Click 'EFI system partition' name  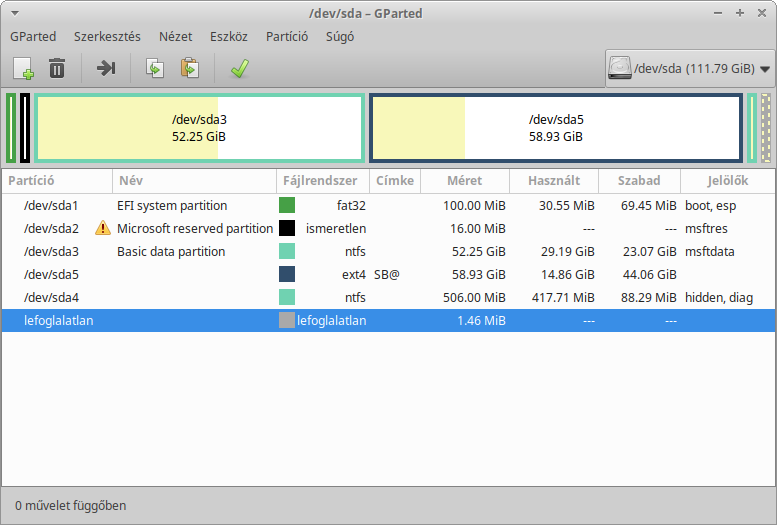pos(172,205)
